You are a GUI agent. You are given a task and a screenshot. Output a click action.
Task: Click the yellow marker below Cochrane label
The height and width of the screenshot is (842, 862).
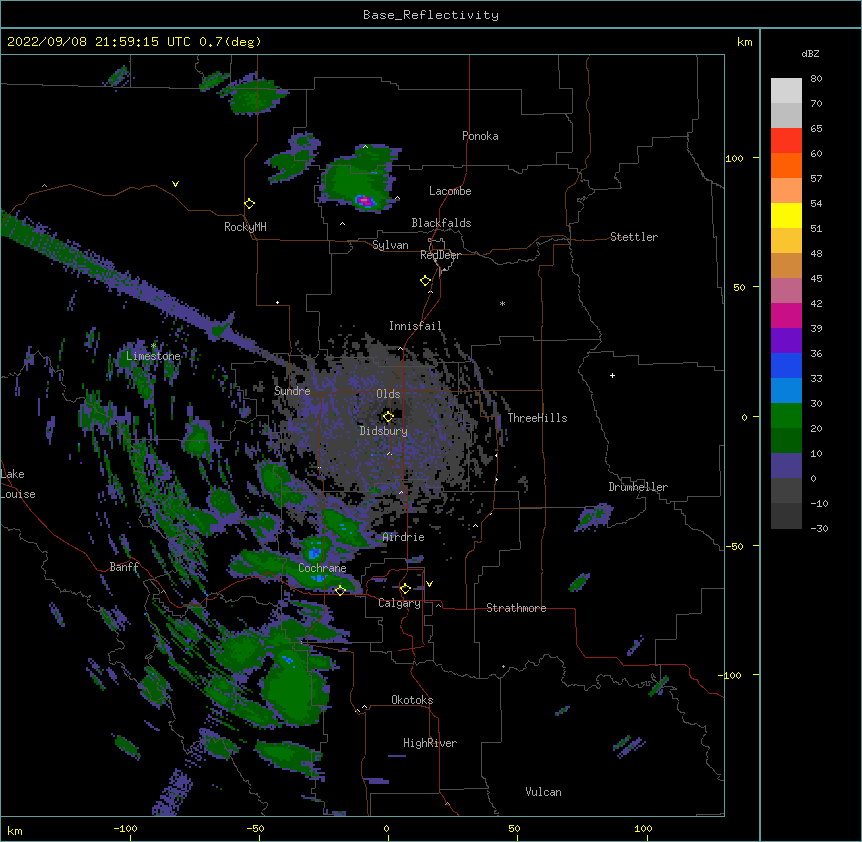(340, 591)
